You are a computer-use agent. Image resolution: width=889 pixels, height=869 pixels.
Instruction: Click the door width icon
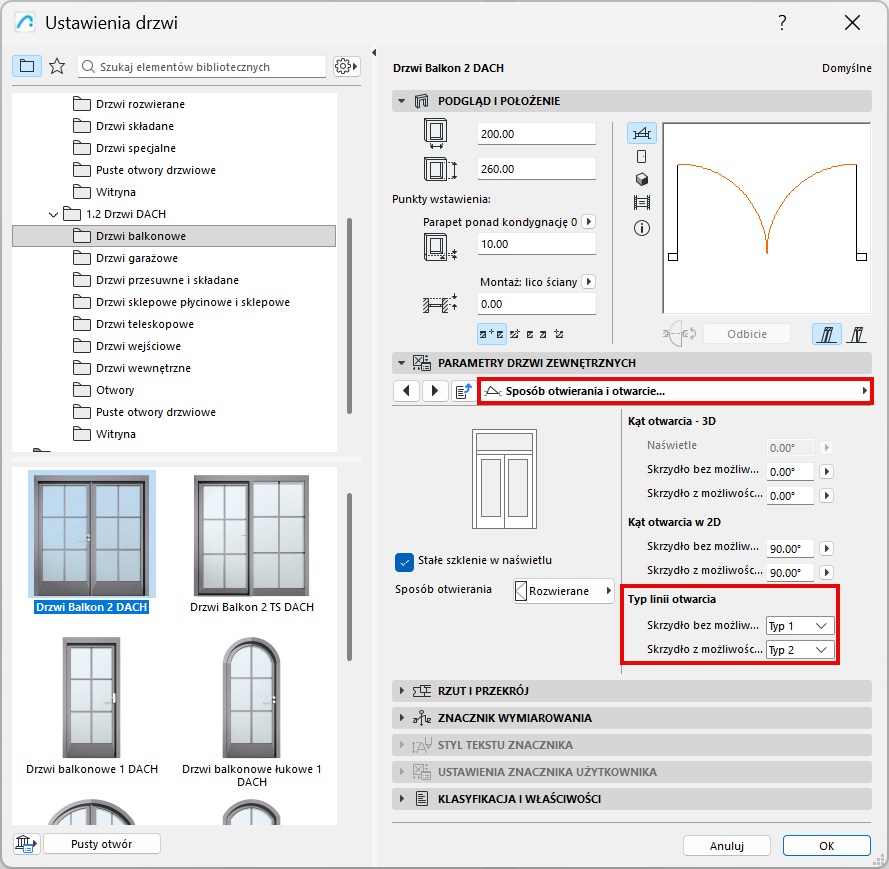pyautogui.click(x=435, y=134)
